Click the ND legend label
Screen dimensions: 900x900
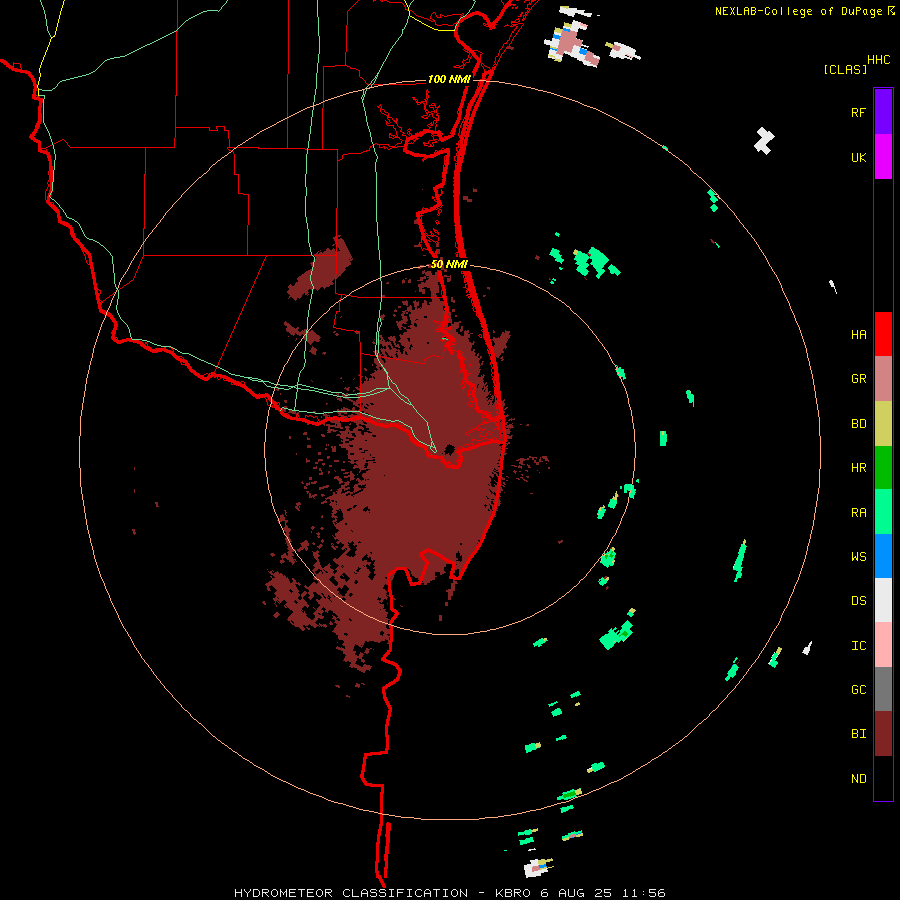pyautogui.click(x=858, y=779)
